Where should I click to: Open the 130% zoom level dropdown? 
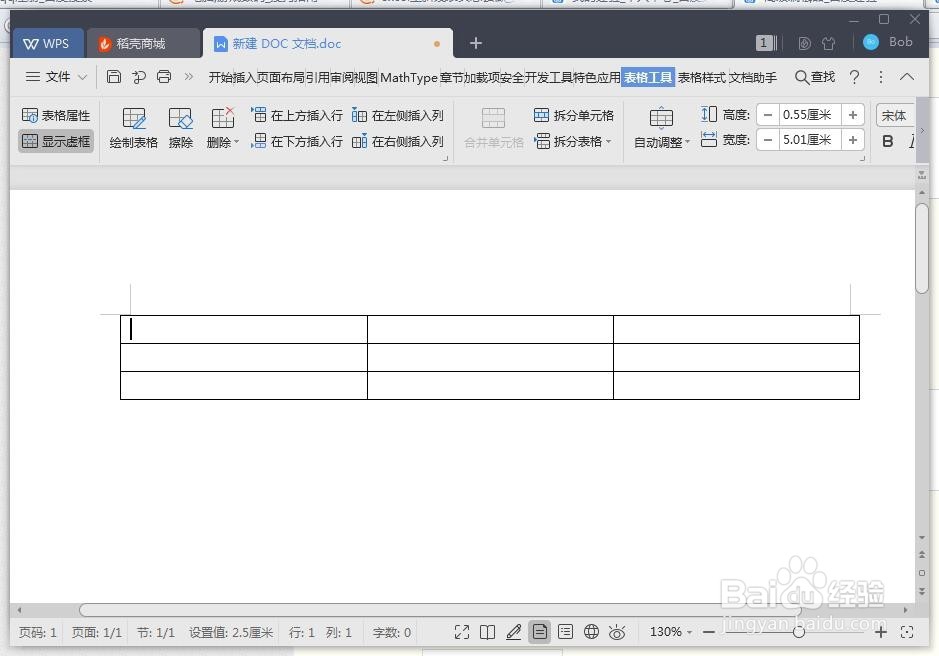pos(671,632)
